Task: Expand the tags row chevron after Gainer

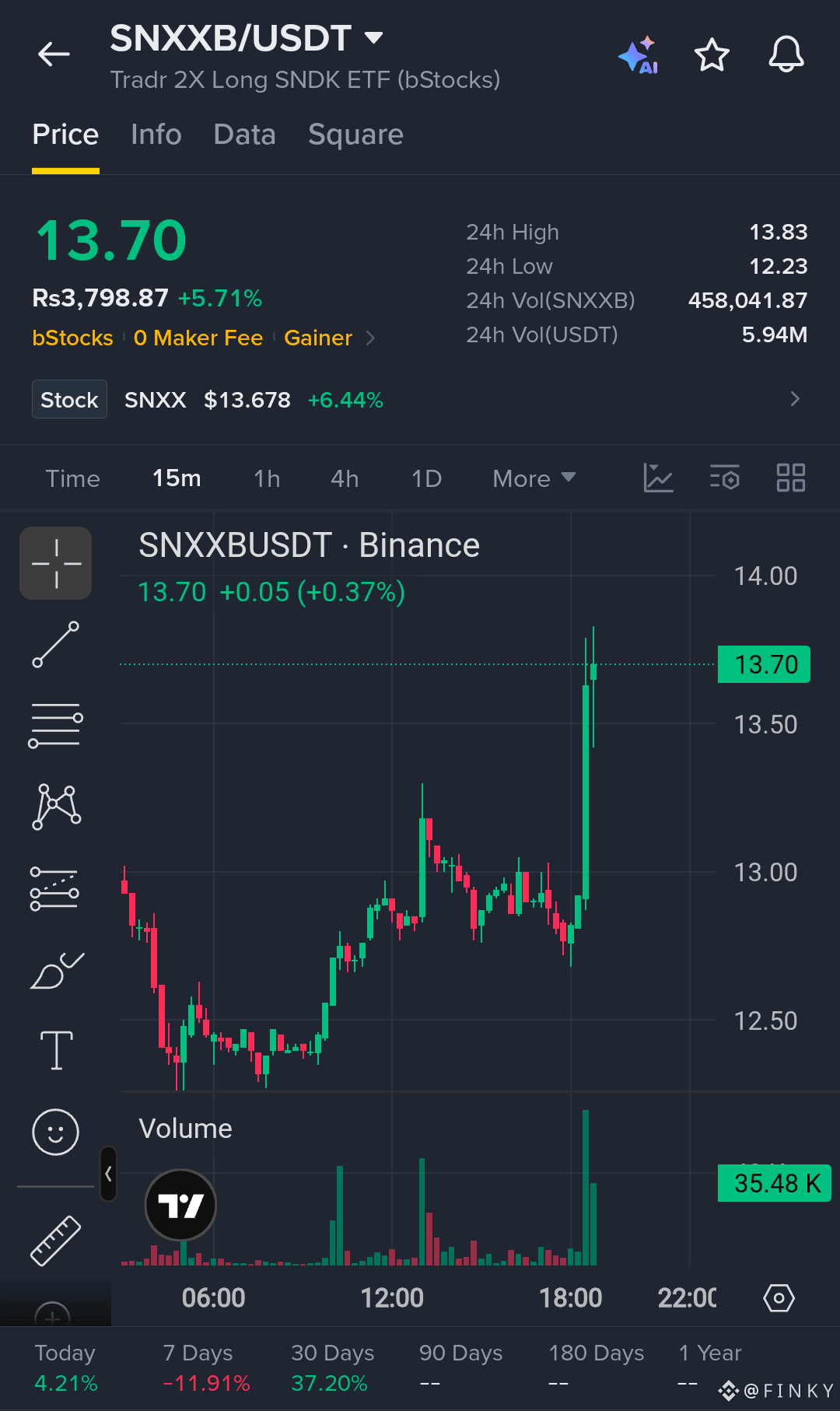Action: (370, 338)
